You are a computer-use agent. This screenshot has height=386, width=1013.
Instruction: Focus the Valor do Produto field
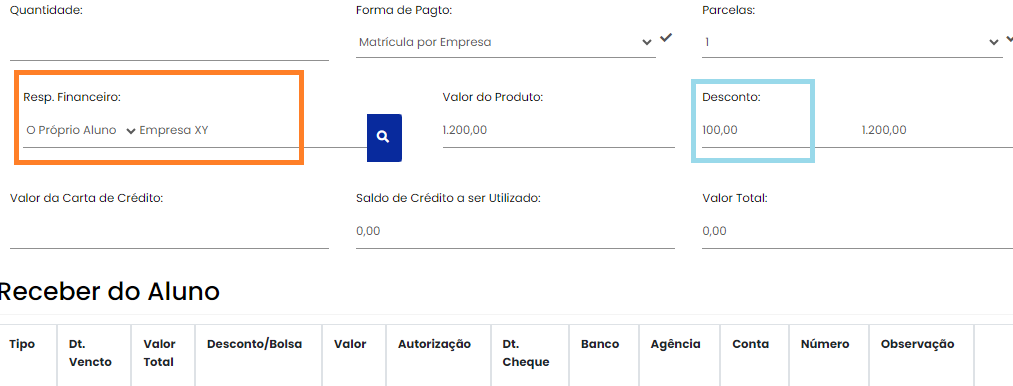tap(559, 131)
